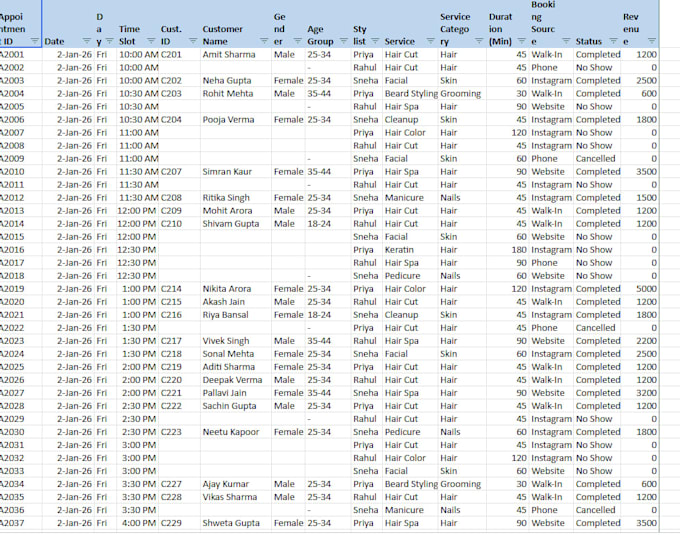Select the cell containing Aditi Sharma
The width and height of the screenshot is (680, 535).
pyautogui.click(x=235, y=367)
